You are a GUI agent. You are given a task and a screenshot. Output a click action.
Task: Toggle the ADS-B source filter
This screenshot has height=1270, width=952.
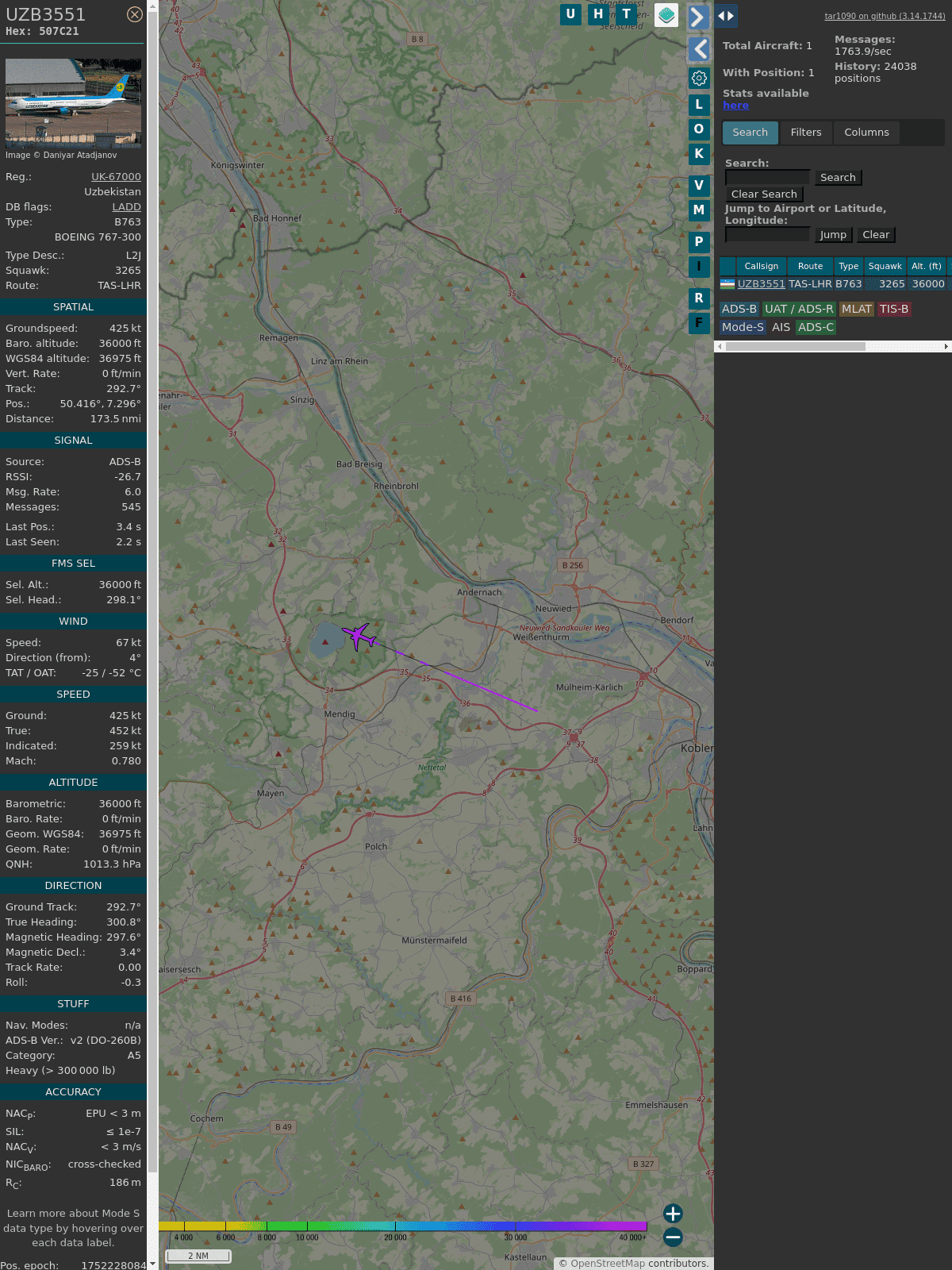[x=739, y=309]
